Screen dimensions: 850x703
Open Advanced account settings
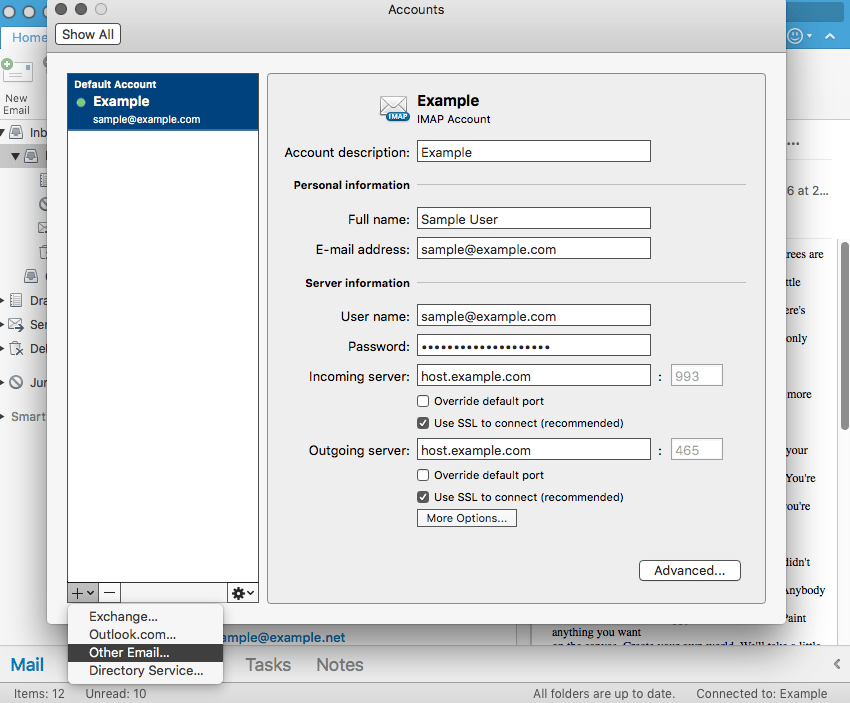point(689,570)
